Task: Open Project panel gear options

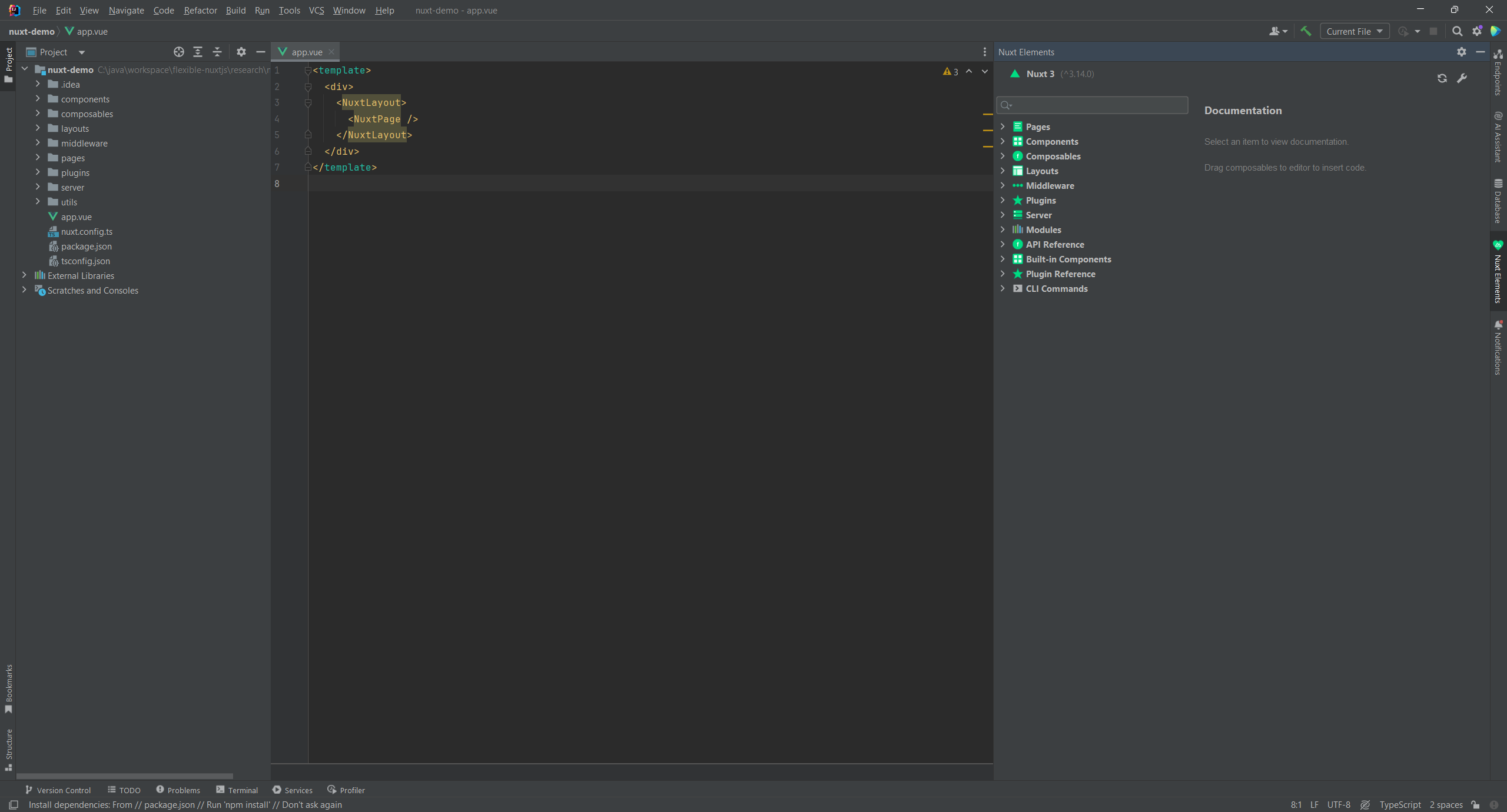Action: pos(241,52)
